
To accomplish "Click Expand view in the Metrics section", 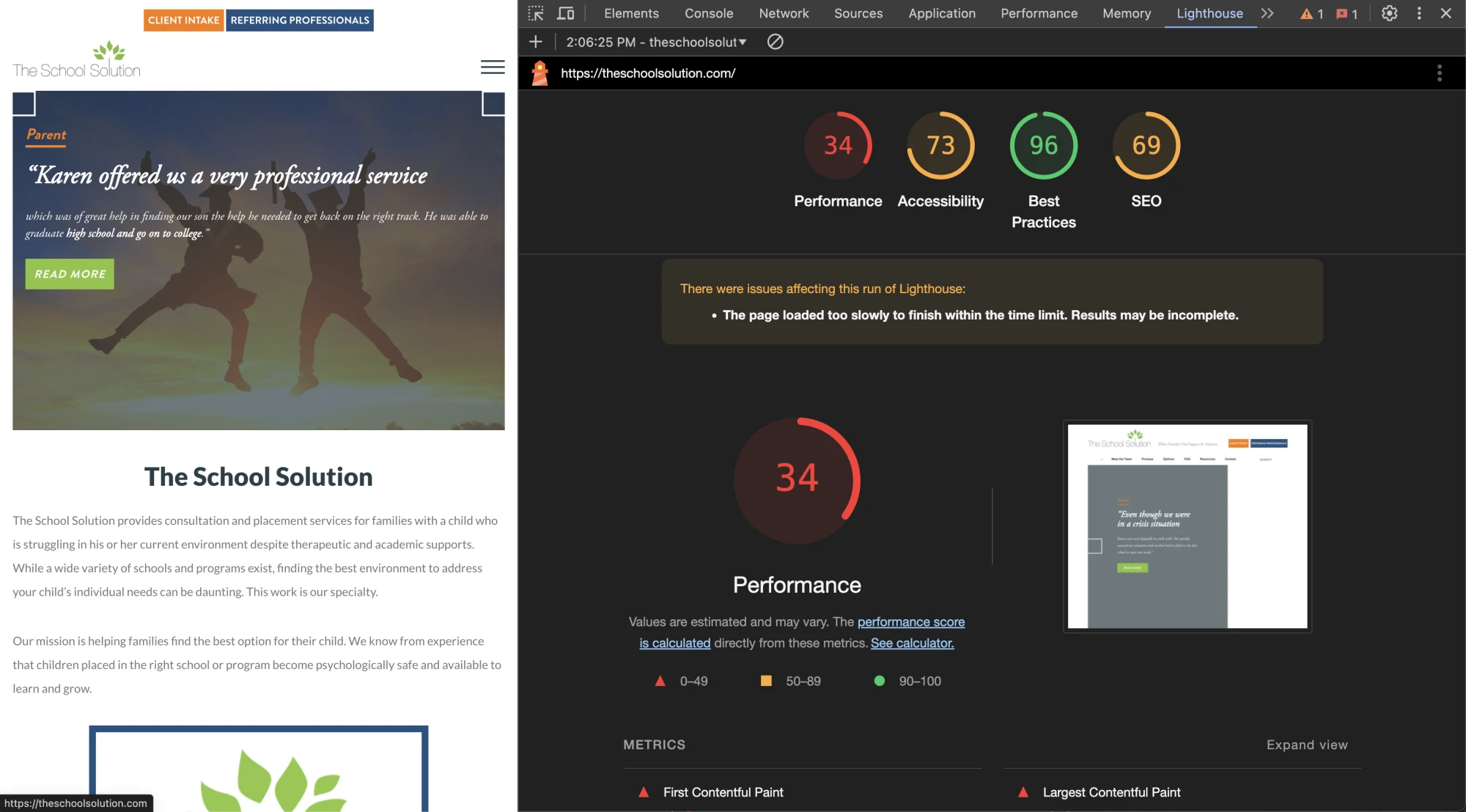I will click(1306, 745).
